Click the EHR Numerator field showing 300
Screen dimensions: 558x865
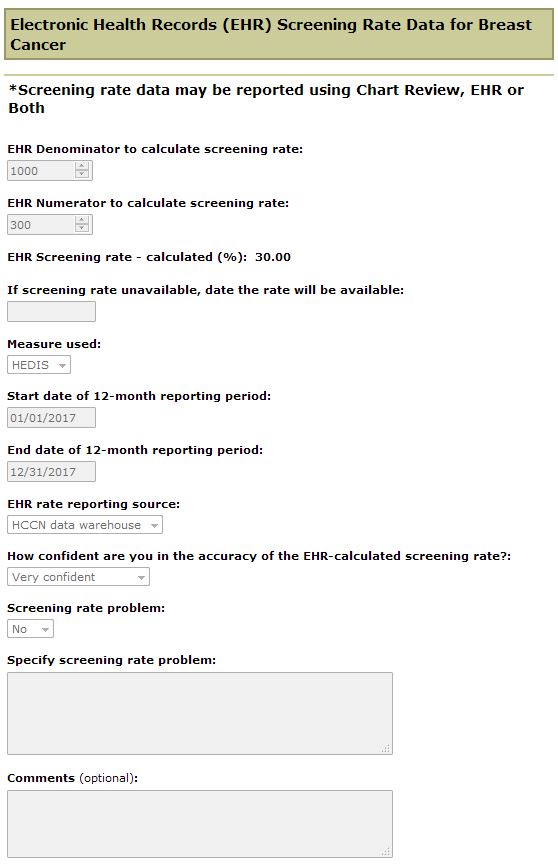[x=50, y=225]
